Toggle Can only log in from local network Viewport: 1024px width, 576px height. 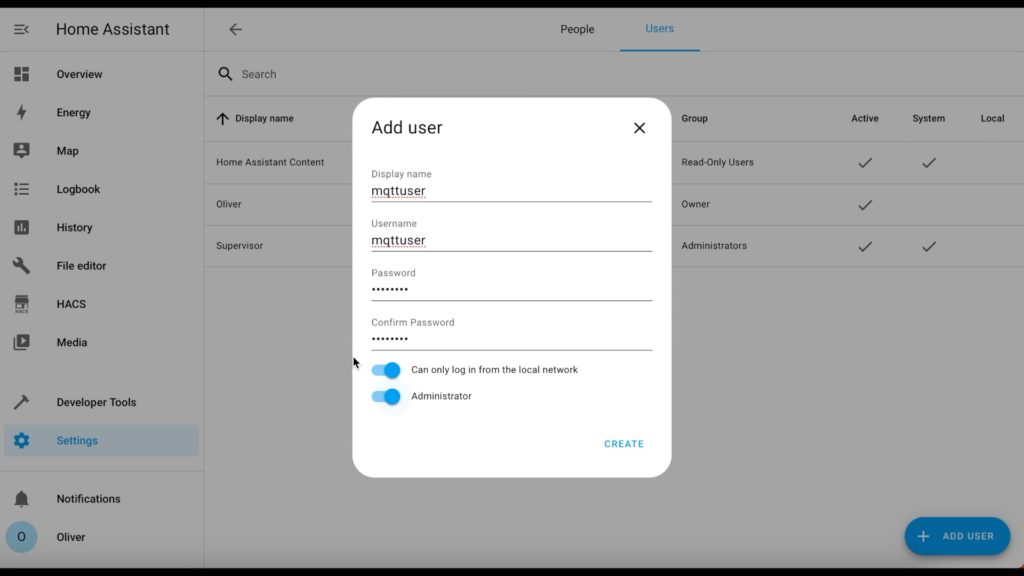[386, 370]
